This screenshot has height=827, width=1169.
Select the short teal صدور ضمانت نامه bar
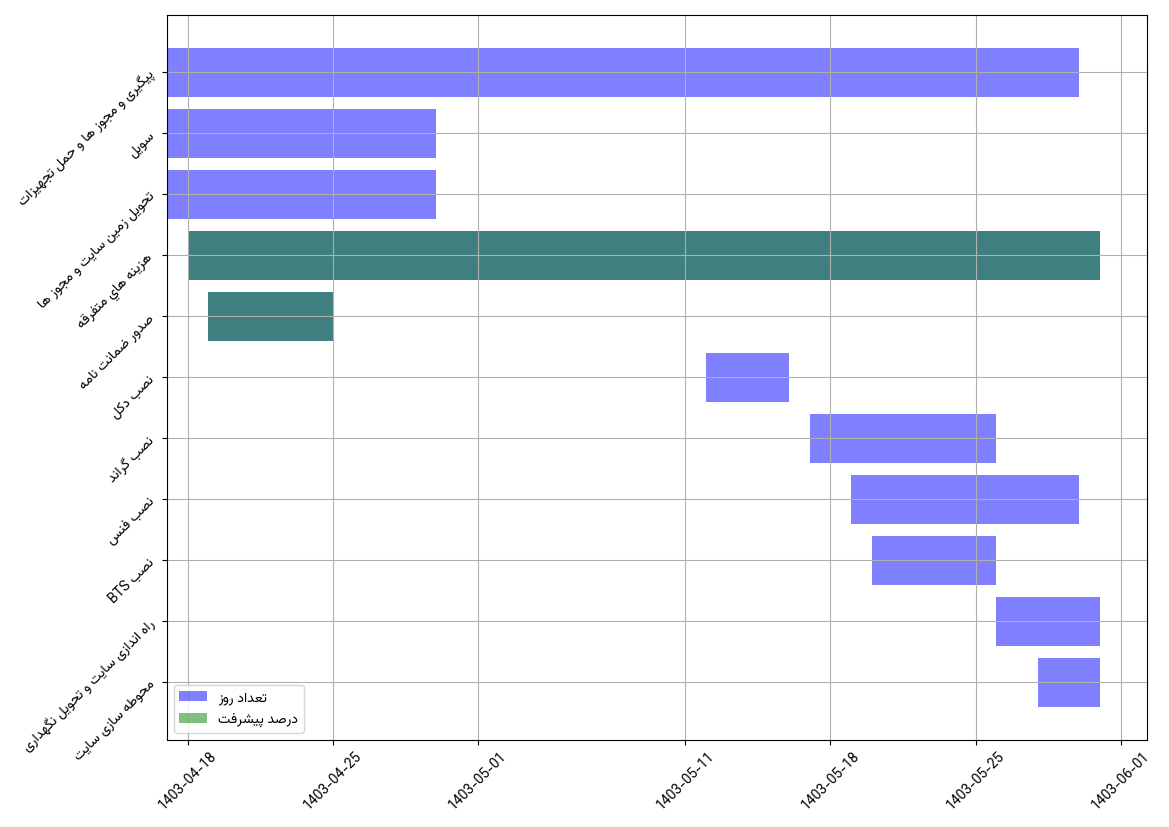tap(270, 316)
